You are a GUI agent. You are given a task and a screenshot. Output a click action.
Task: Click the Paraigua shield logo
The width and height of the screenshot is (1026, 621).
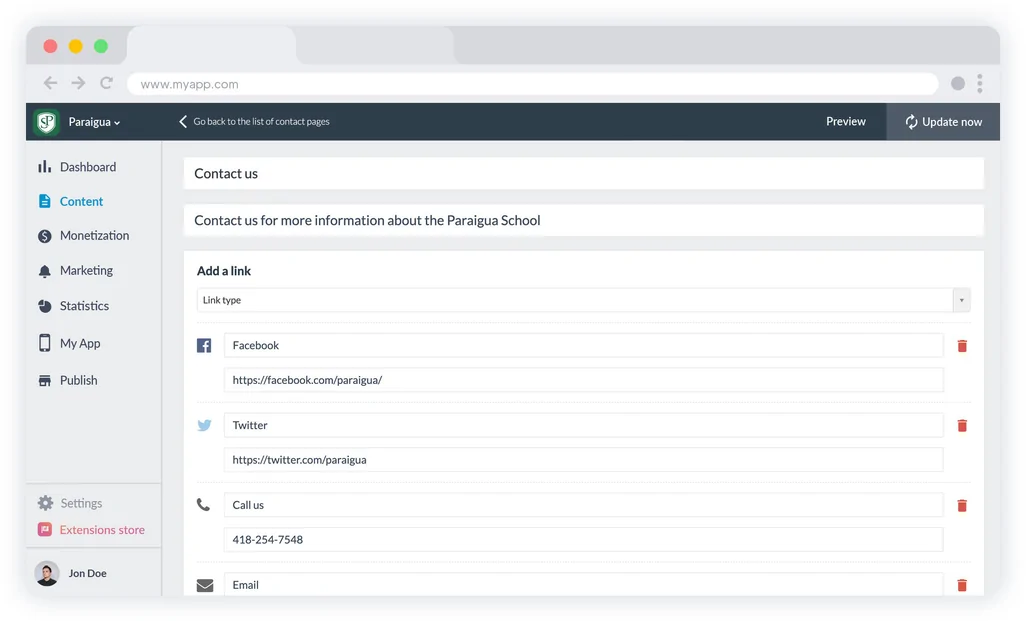coord(46,122)
